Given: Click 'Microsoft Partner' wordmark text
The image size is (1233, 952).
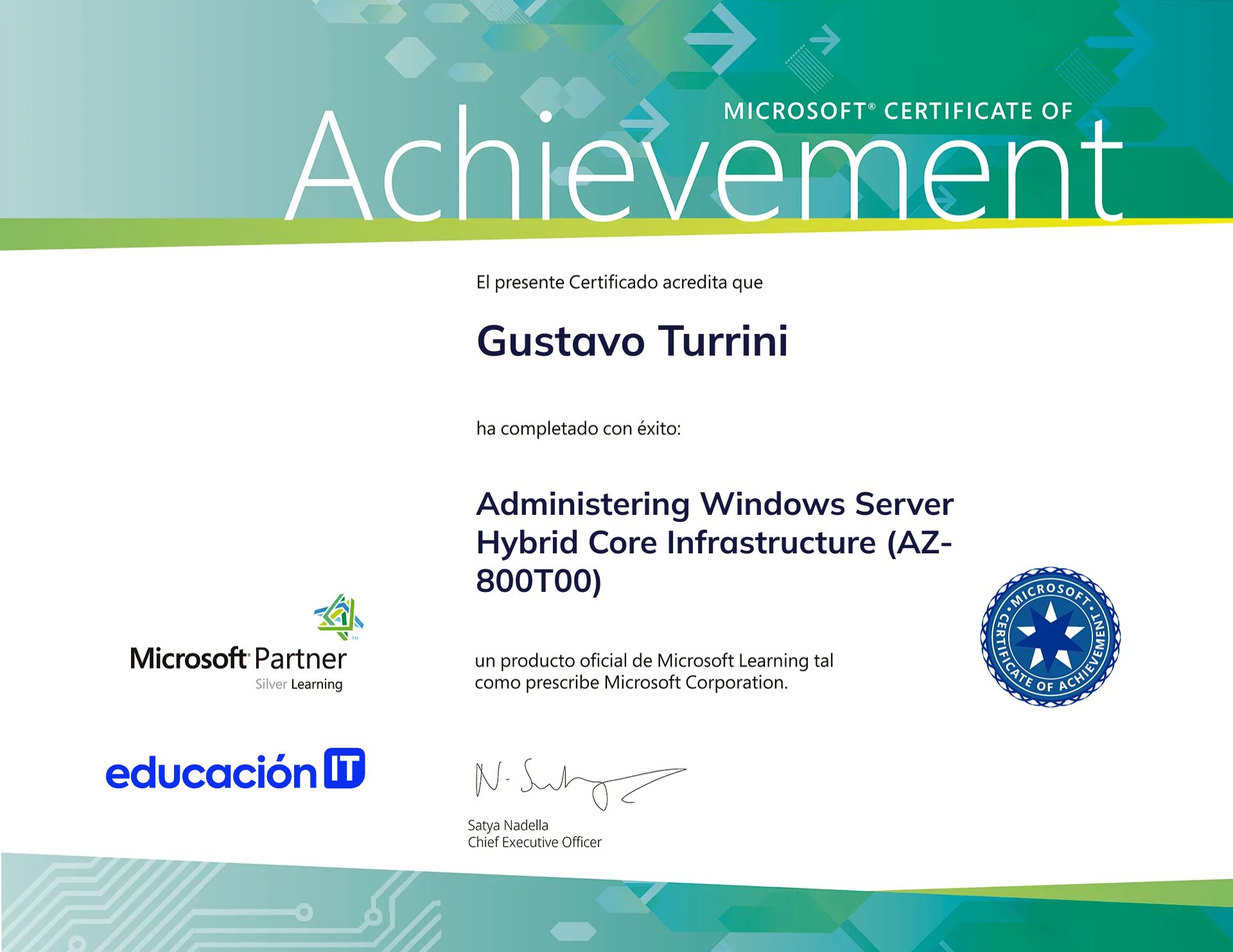Looking at the screenshot, I should [238, 659].
